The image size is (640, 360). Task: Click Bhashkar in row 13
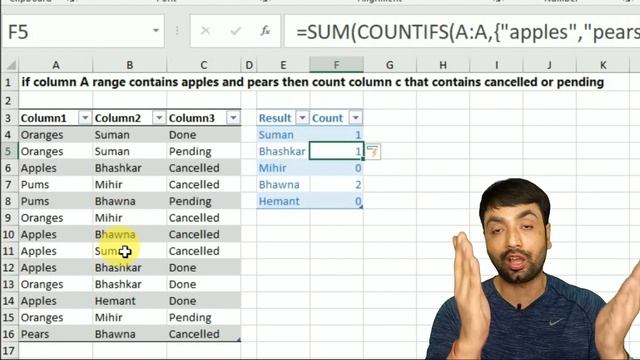(x=118, y=284)
